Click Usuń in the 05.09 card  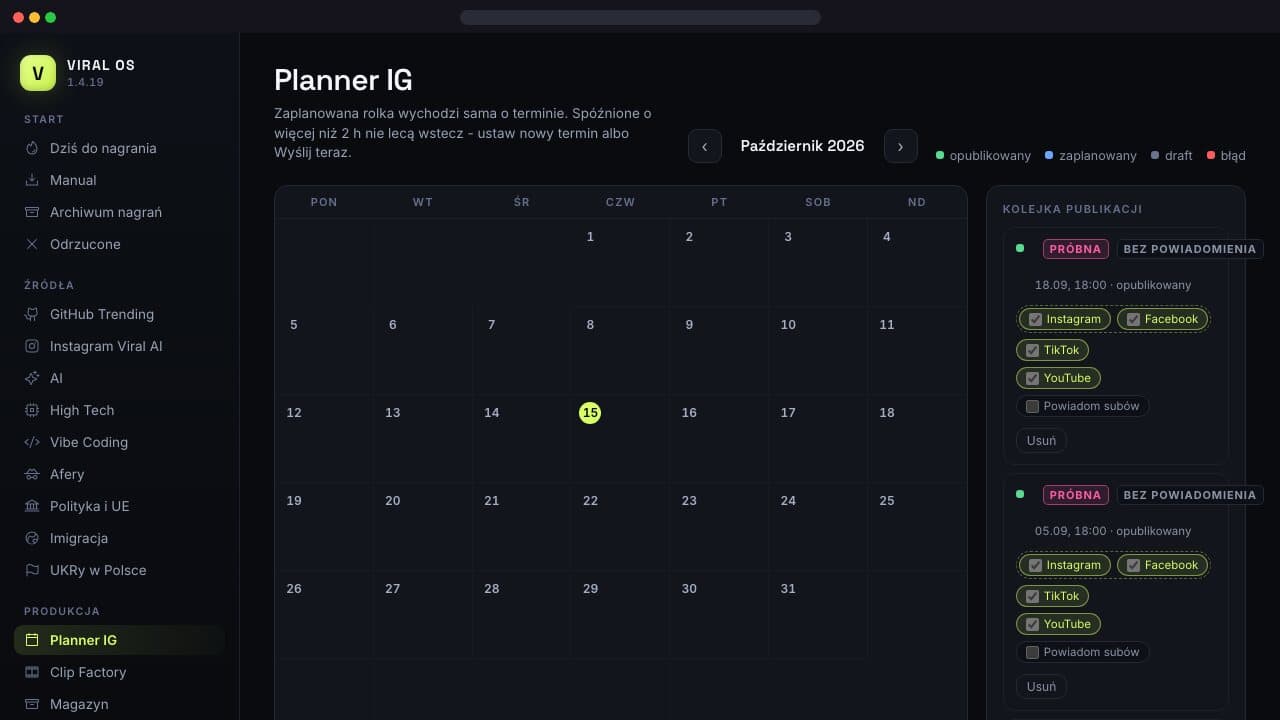[1041, 686]
